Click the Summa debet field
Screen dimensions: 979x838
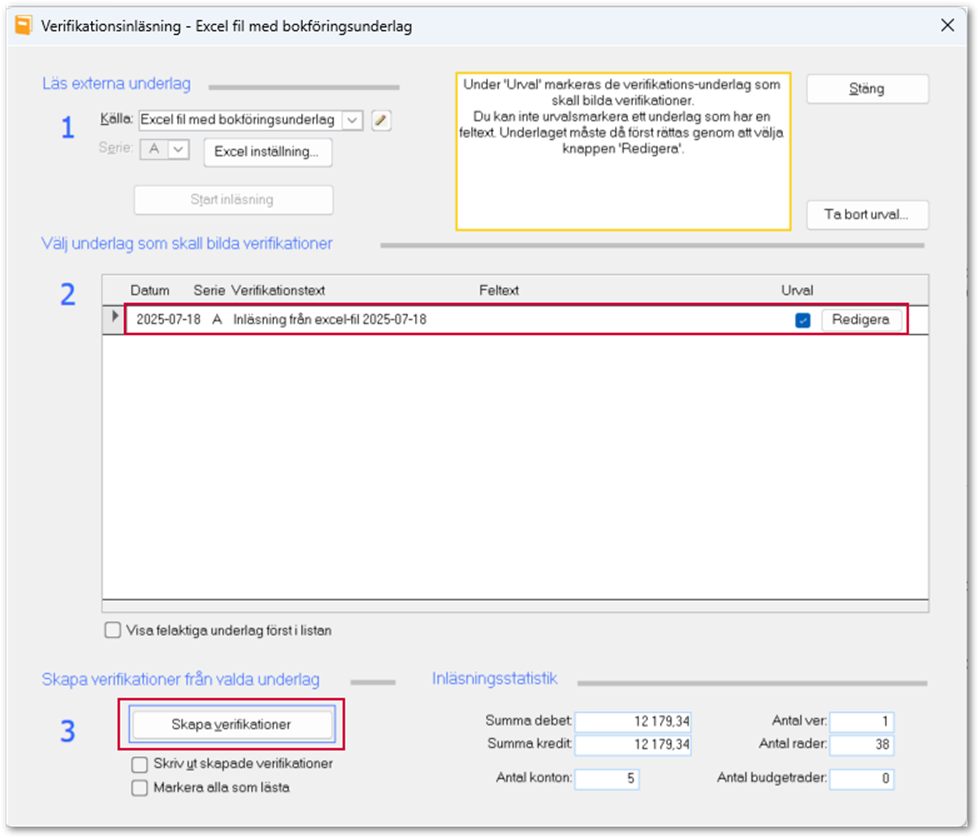[x=632, y=721]
